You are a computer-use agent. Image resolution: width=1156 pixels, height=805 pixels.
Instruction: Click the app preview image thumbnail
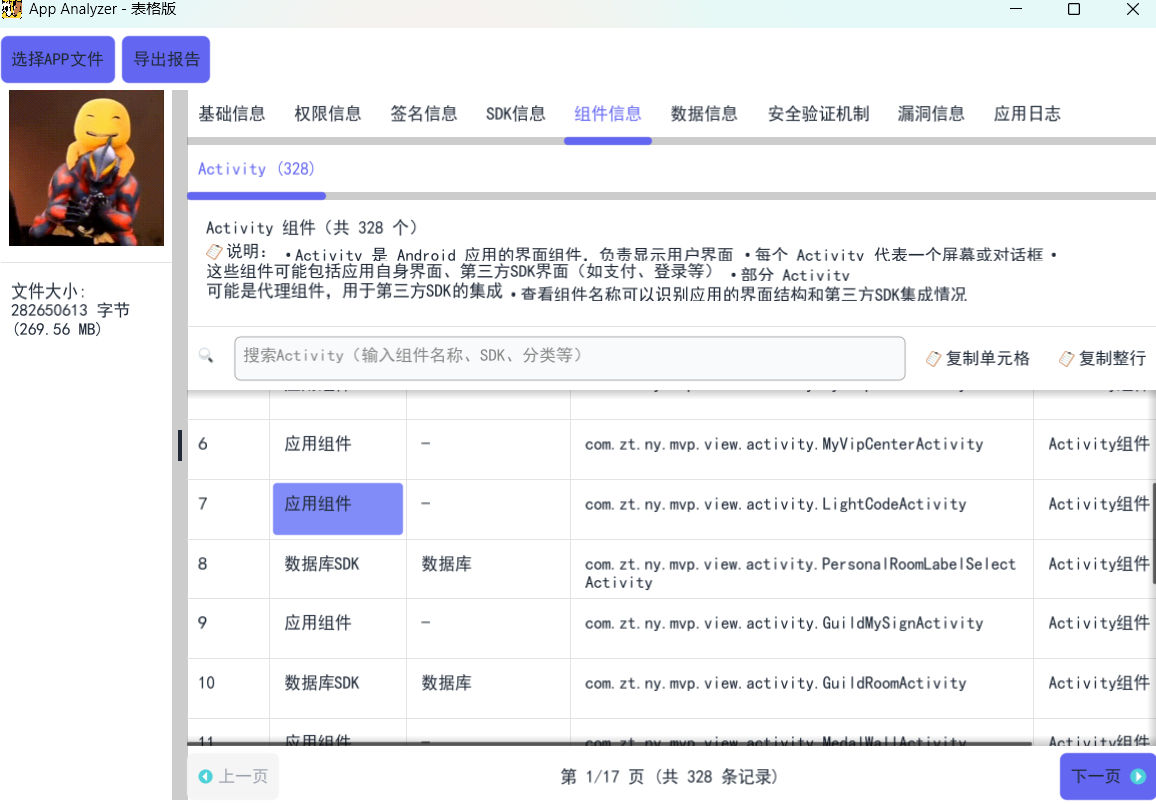(x=86, y=167)
